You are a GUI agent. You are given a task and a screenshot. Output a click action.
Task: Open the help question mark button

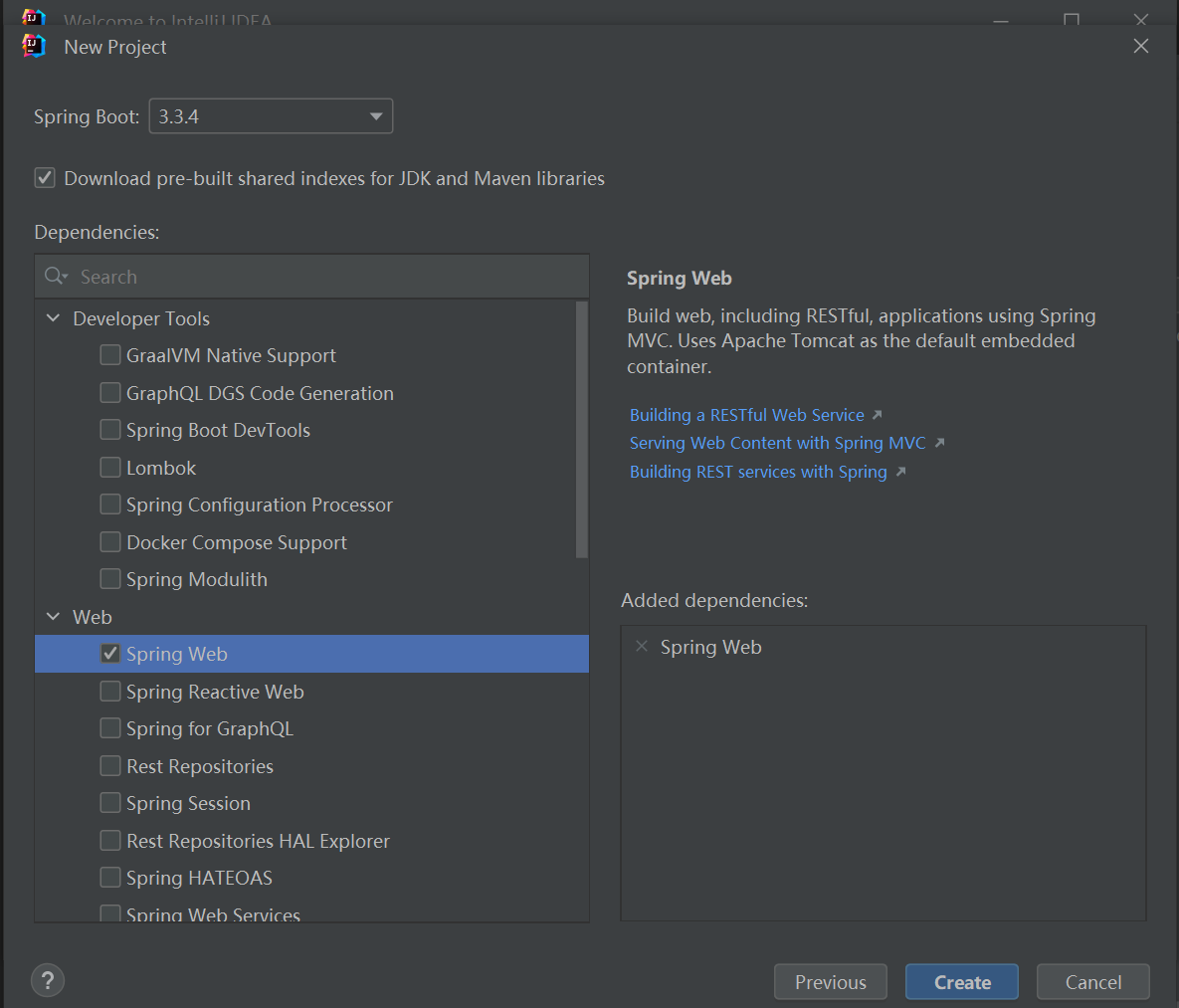[x=48, y=980]
